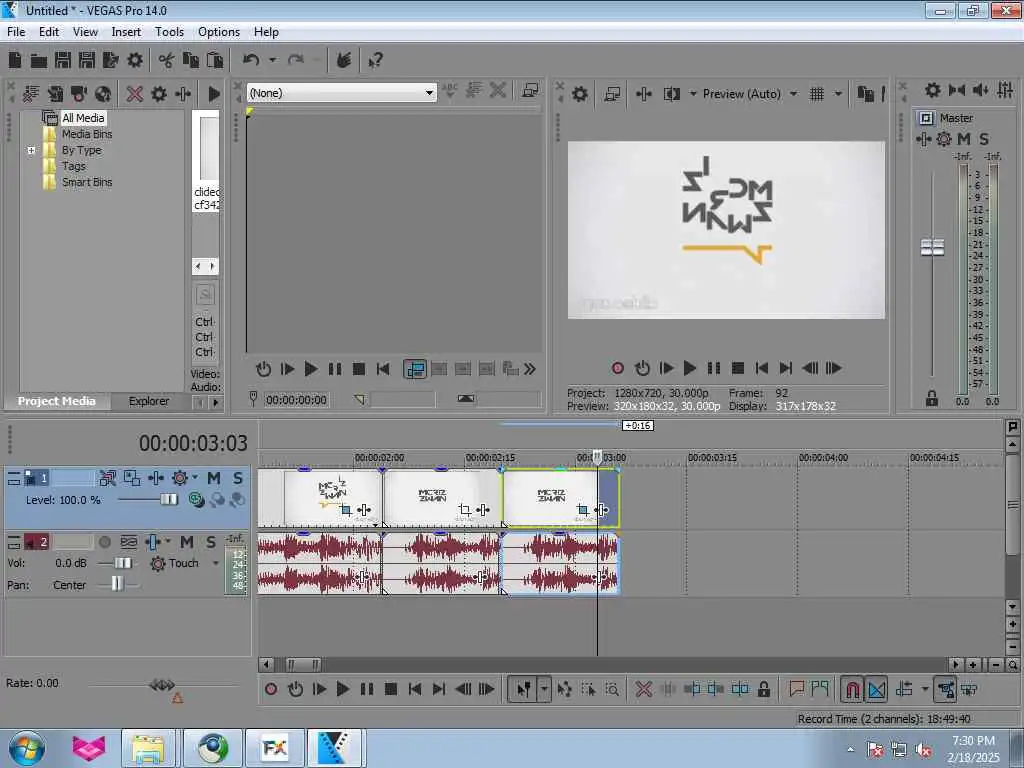Delete selected events with timeline red X

coord(643,689)
